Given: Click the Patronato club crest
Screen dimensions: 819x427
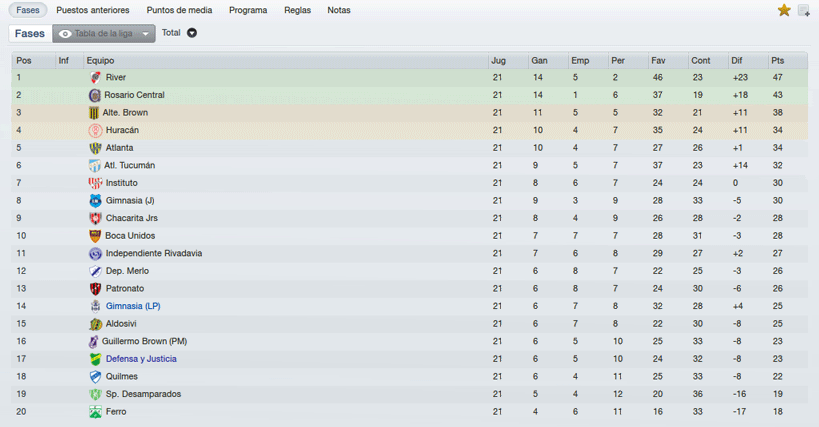Looking at the screenshot, I should [x=95, y=289].
